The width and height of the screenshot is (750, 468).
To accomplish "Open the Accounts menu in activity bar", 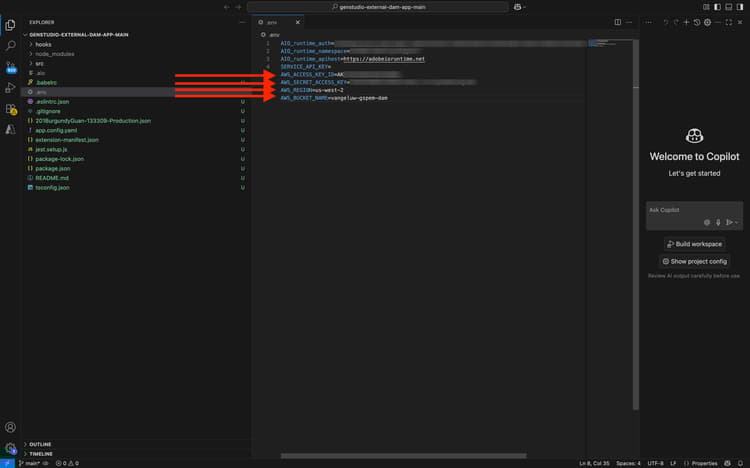I will (10, 427).
